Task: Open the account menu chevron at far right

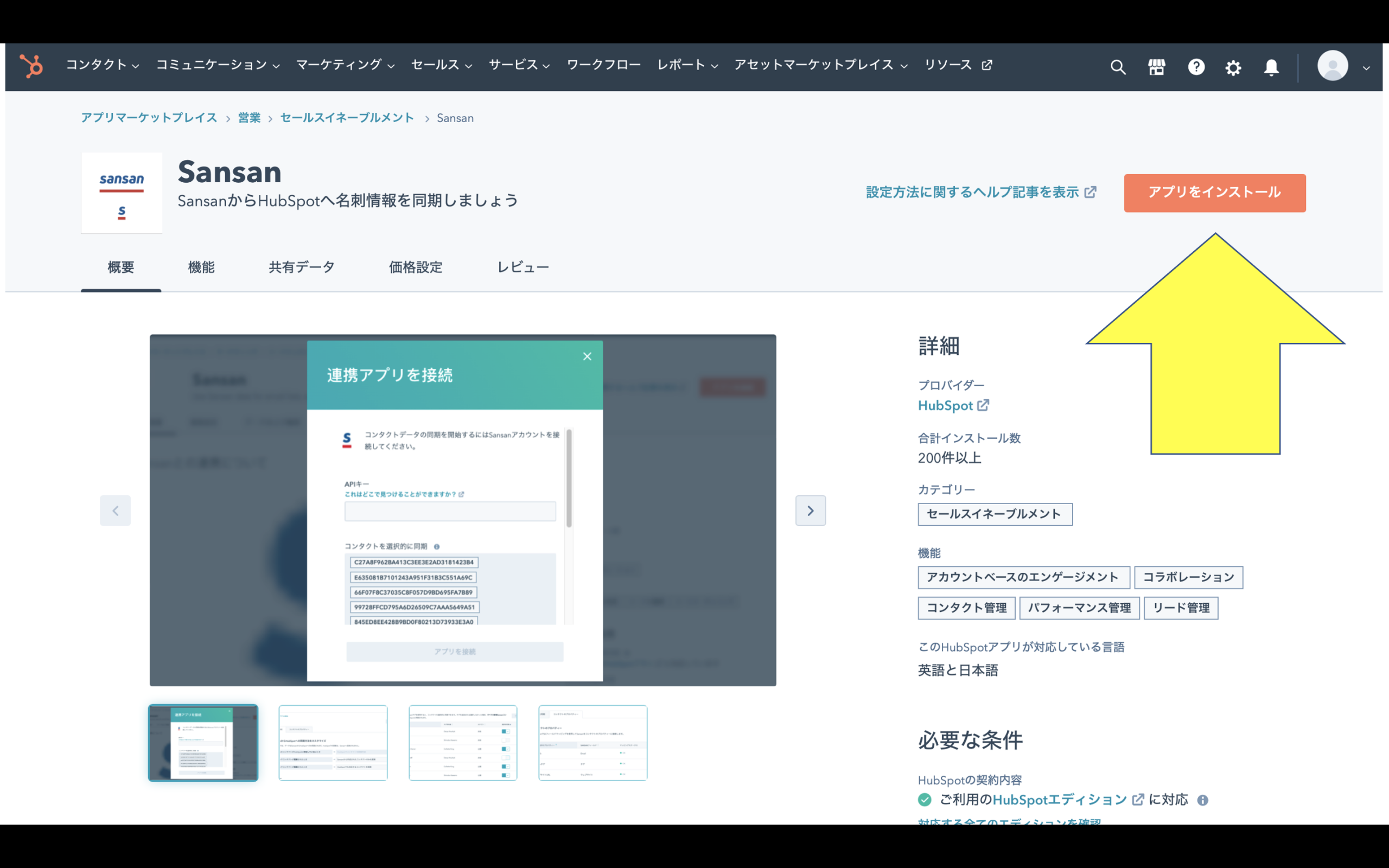Action: tap(1366, 68)
